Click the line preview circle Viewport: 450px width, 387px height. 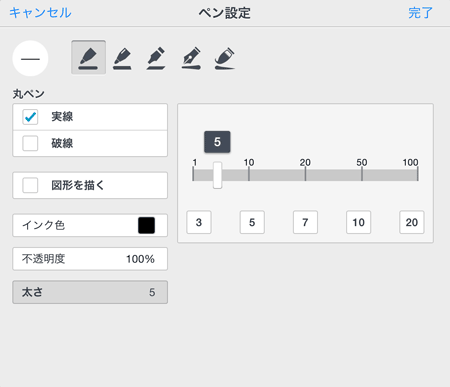click(x=30, y=59)
